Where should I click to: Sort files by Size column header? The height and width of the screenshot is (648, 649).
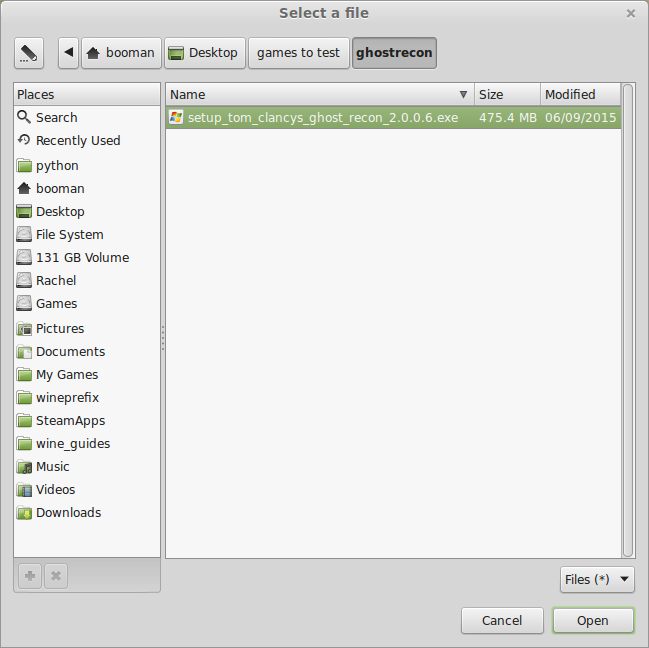[507, 94]
